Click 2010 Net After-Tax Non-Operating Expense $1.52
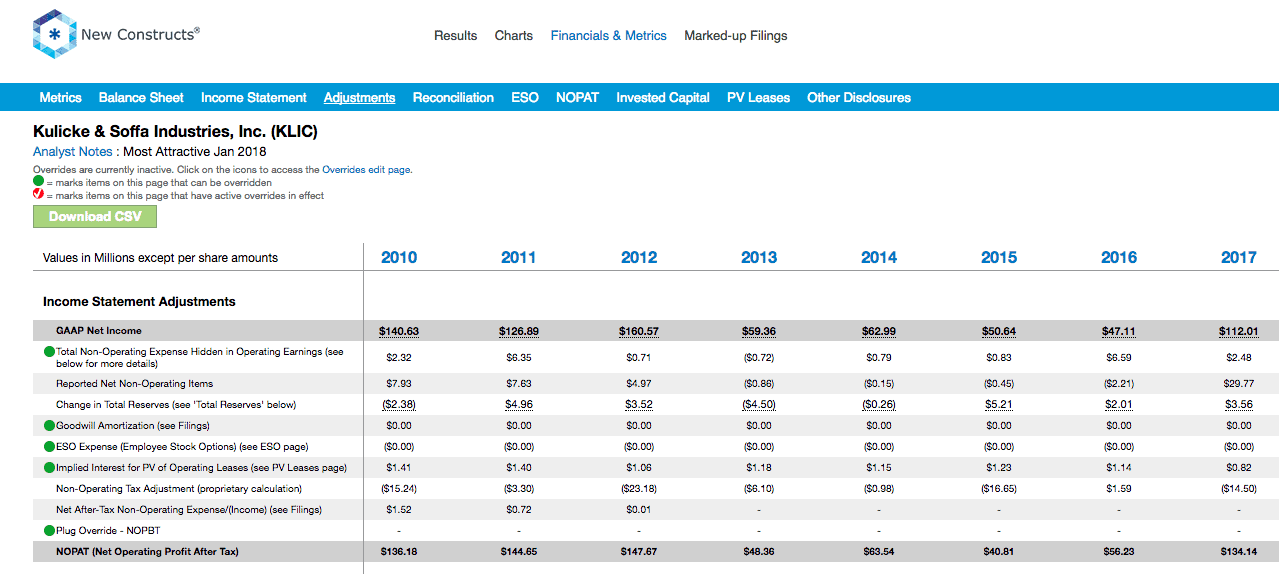 [x=399, y=510]
